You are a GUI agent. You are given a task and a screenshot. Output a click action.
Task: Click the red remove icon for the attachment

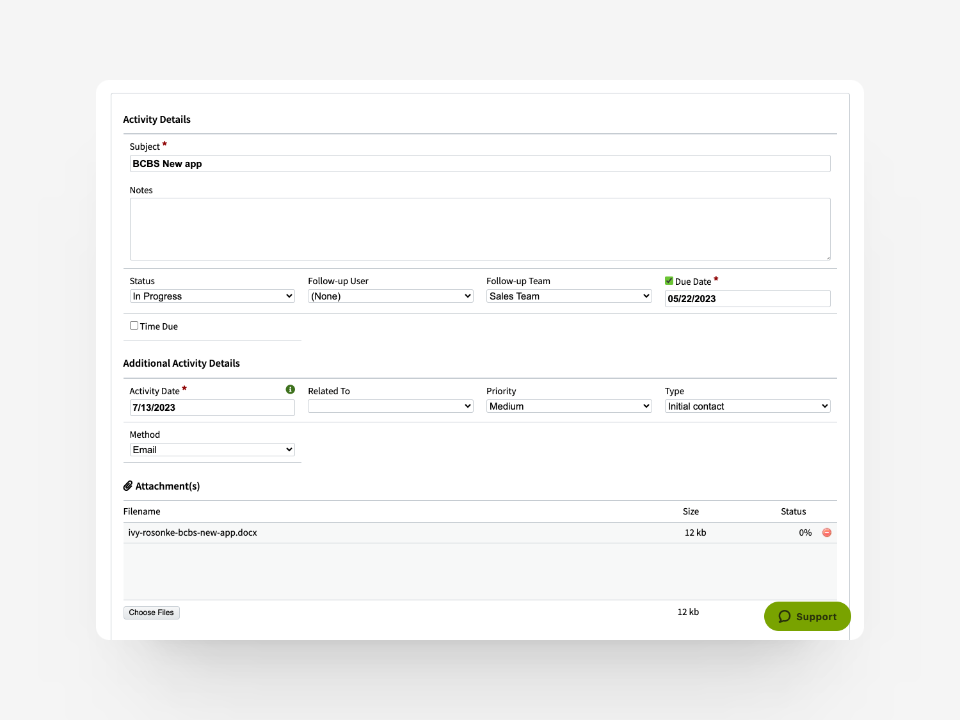point(826,532)
